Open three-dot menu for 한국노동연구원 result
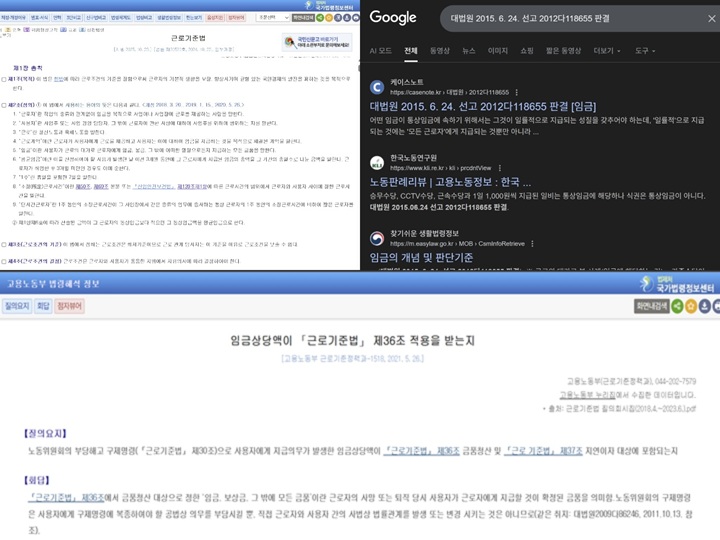Screen dimensions: 720x540 [x=500, y=168]
